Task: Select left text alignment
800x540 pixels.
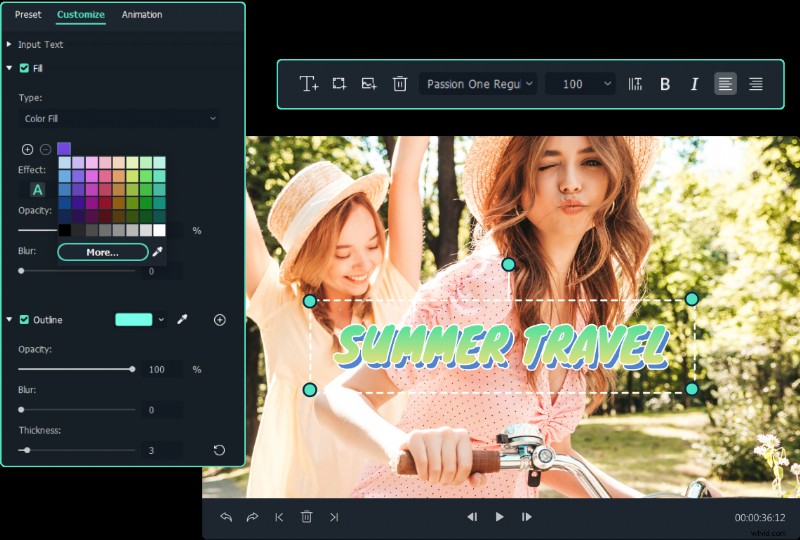Action: point(725,84)
